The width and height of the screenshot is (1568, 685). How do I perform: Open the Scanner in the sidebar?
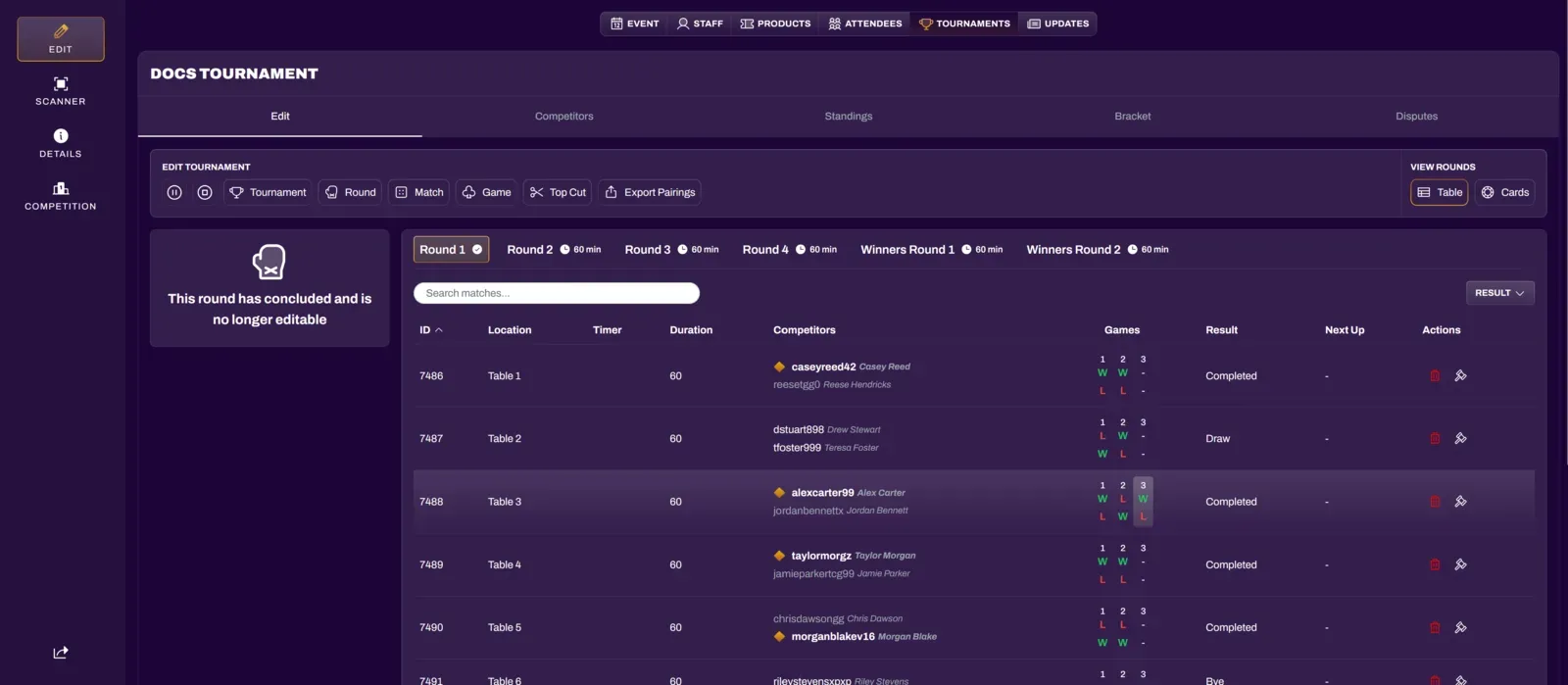(x=61, y=90)
